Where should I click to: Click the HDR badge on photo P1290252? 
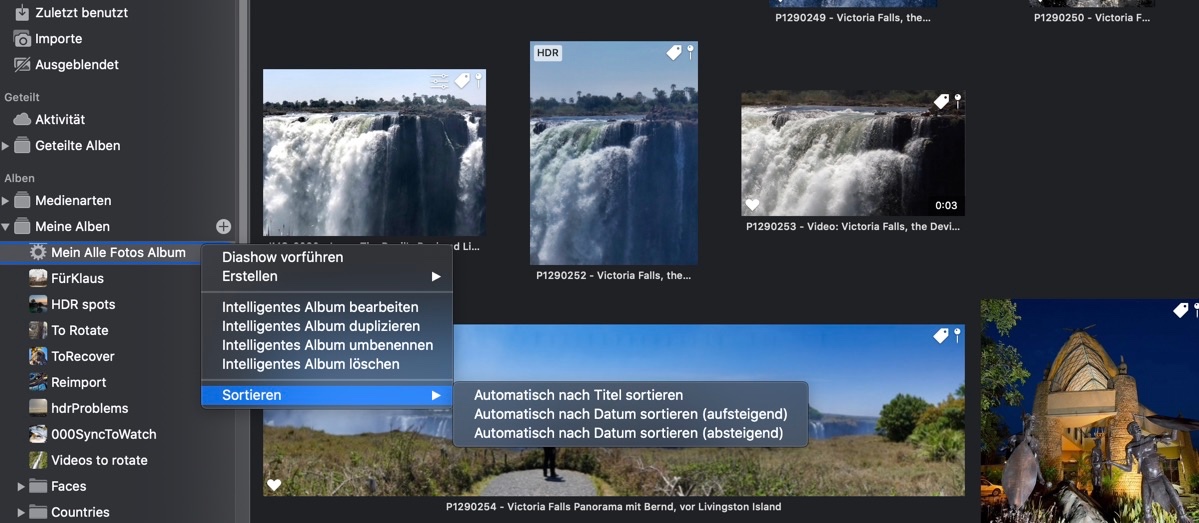click(548, 53)
